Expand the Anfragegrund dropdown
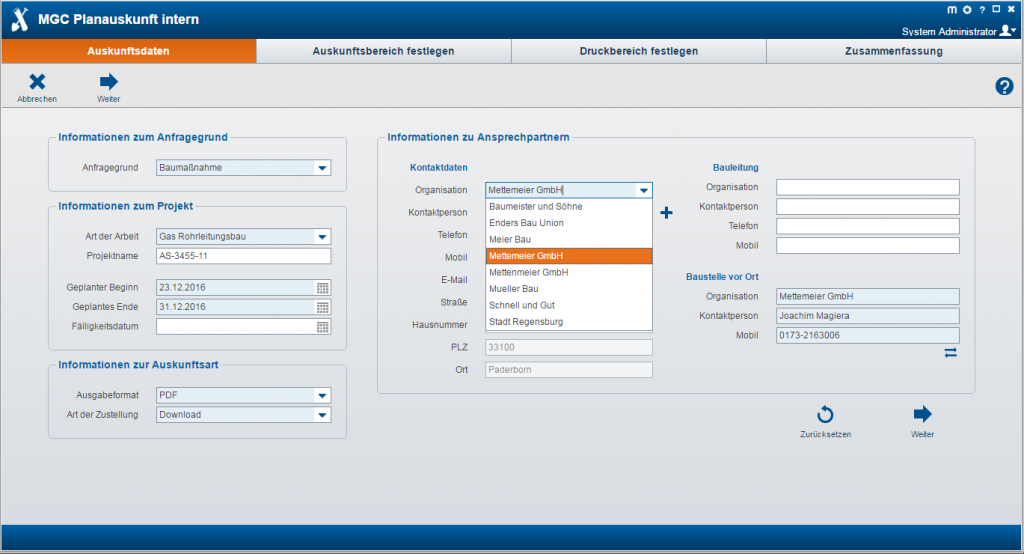The height and width of the screenshot is (554, 1024). tap(321, 168)
